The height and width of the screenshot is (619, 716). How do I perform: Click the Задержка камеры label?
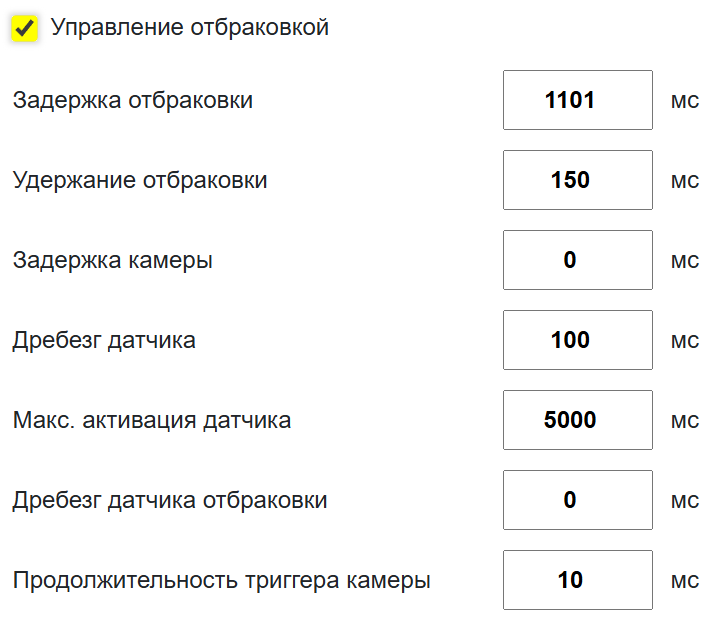click(x=112, y=260)
